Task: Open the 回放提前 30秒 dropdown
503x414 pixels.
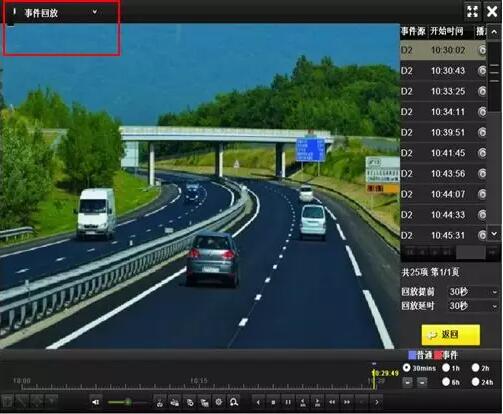Action: click(x=473, y=292)
